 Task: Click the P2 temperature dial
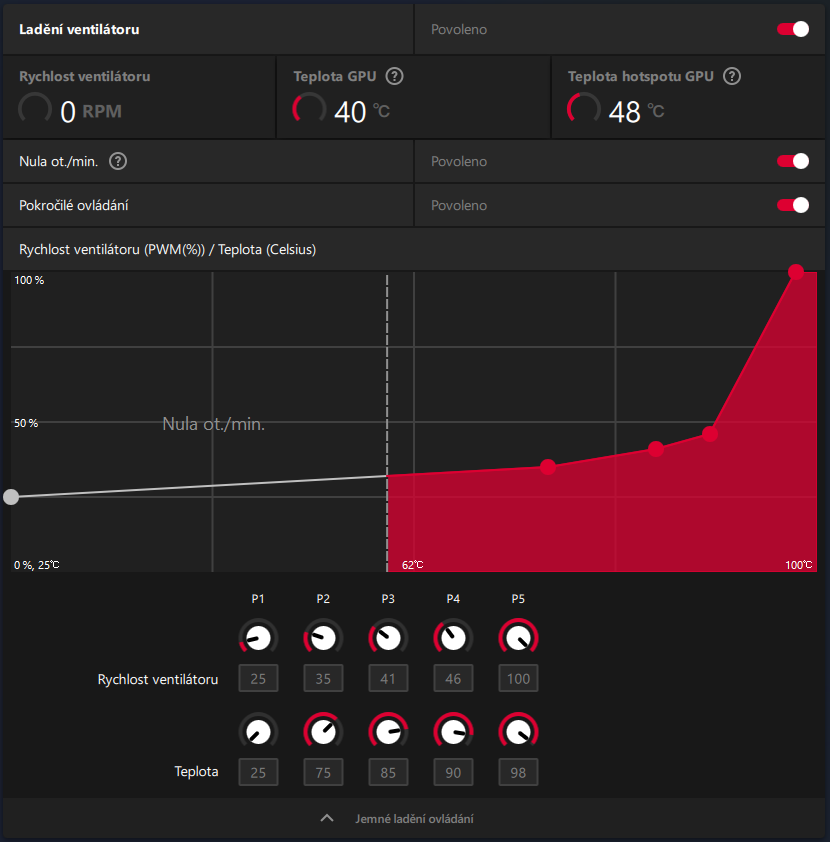pos(323,731)
